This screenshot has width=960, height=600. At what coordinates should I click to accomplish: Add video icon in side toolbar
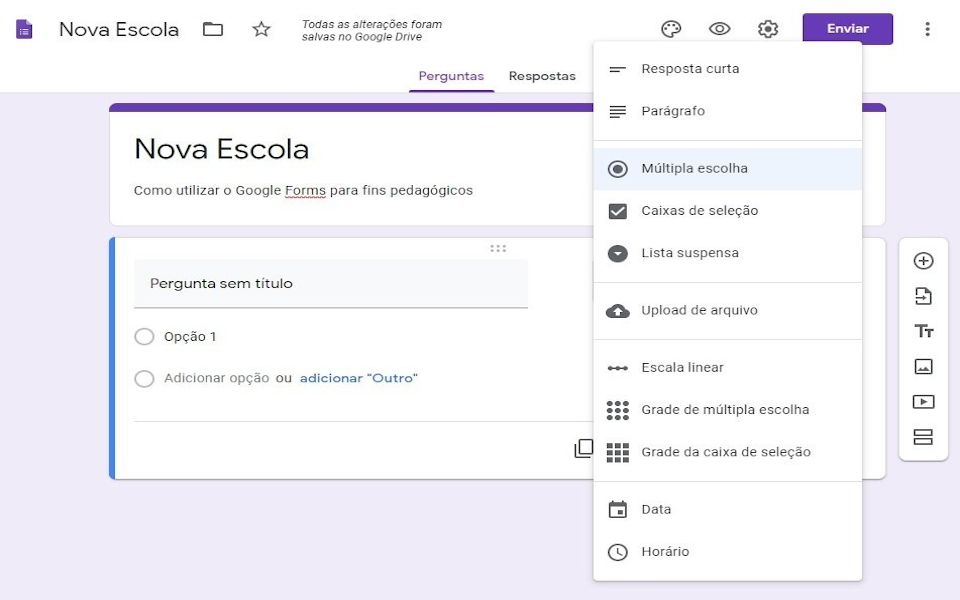923,402
